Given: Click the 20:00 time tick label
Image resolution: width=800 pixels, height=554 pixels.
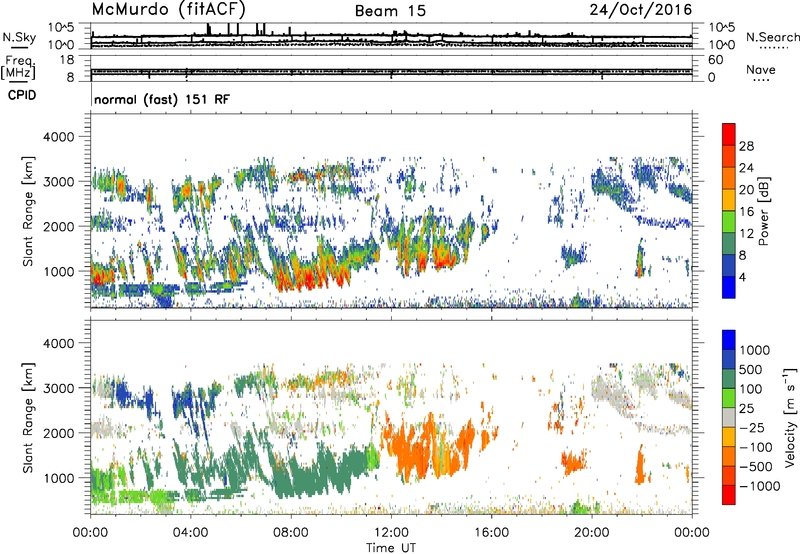Looking at the screenshot, I should coord(592,533).
